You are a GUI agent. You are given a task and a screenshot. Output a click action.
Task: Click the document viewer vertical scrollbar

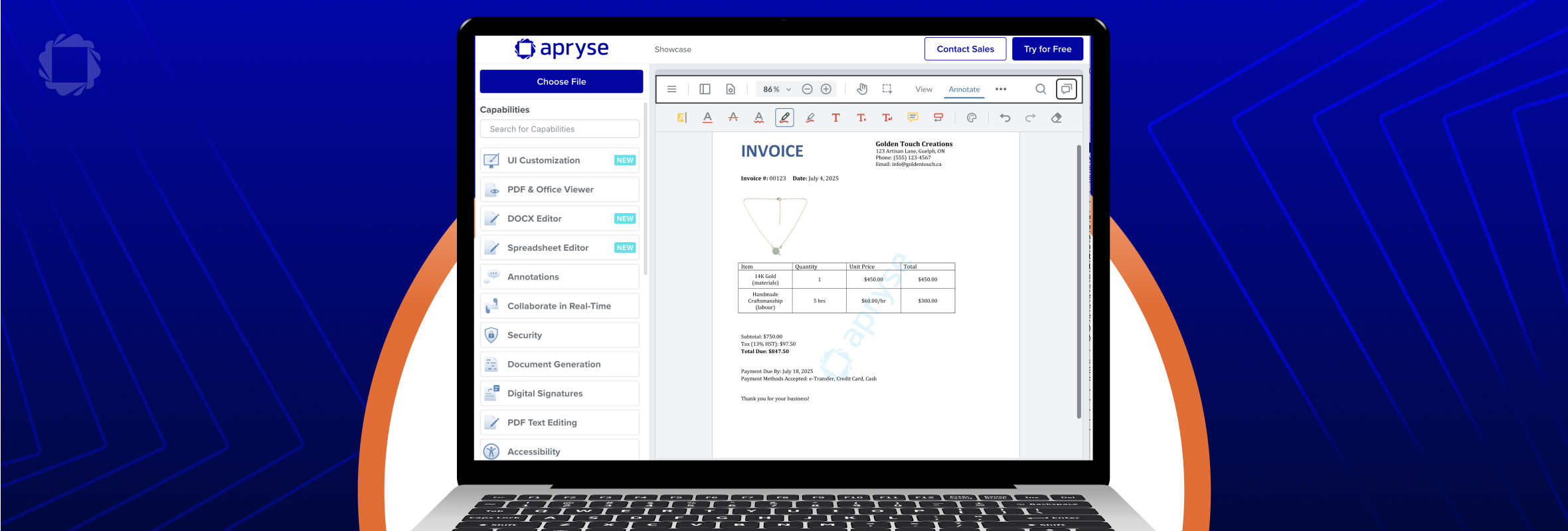tap(1079, 281)
